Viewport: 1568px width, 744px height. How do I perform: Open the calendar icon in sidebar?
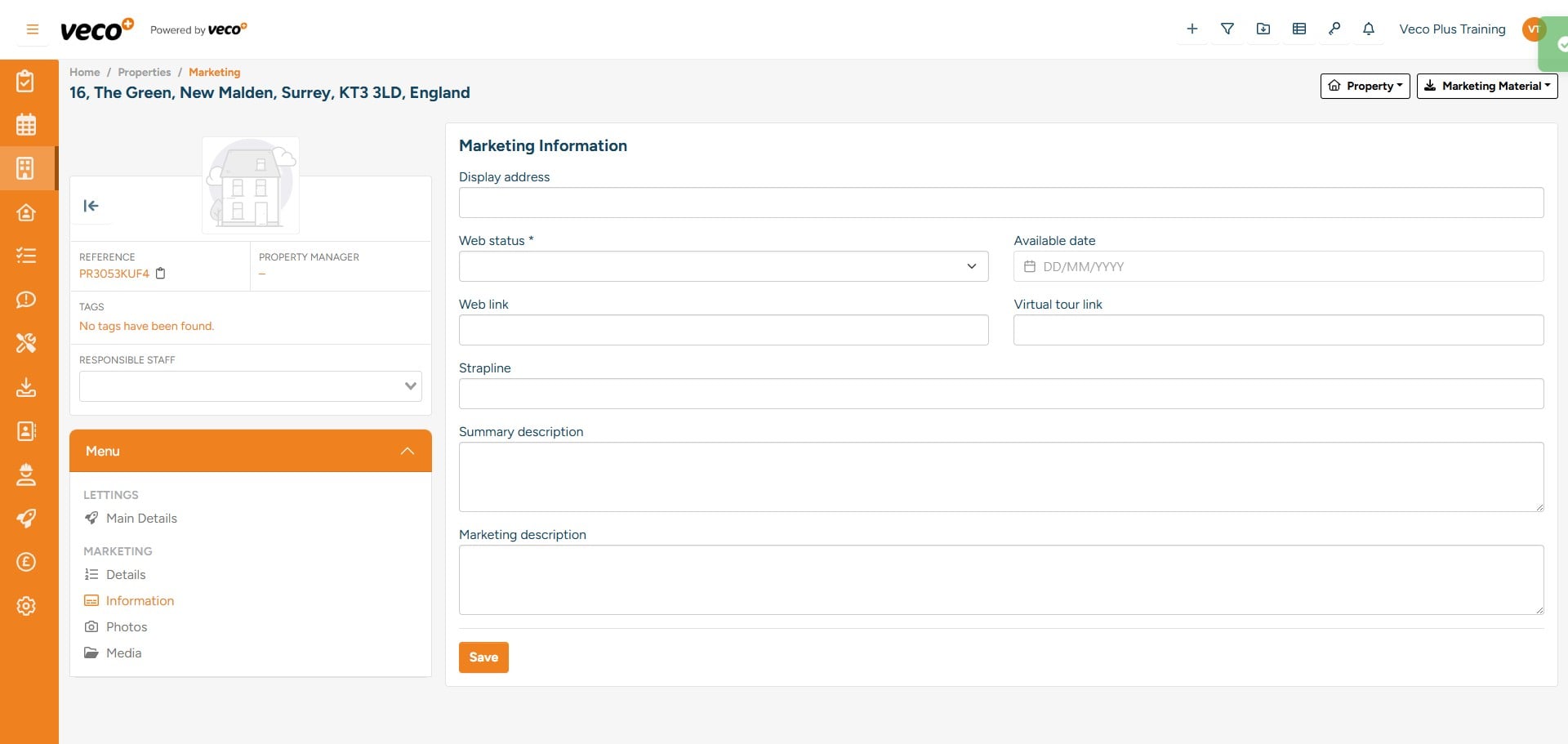tap(26, 125)
